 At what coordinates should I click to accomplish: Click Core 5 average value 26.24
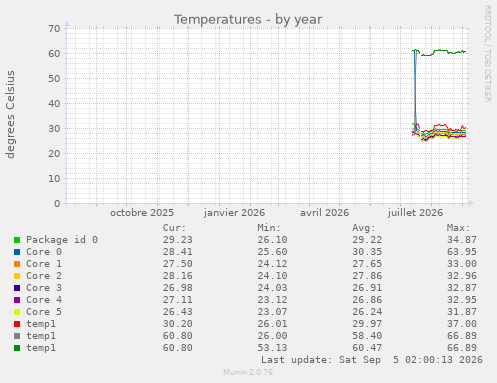tap(367, 312)
